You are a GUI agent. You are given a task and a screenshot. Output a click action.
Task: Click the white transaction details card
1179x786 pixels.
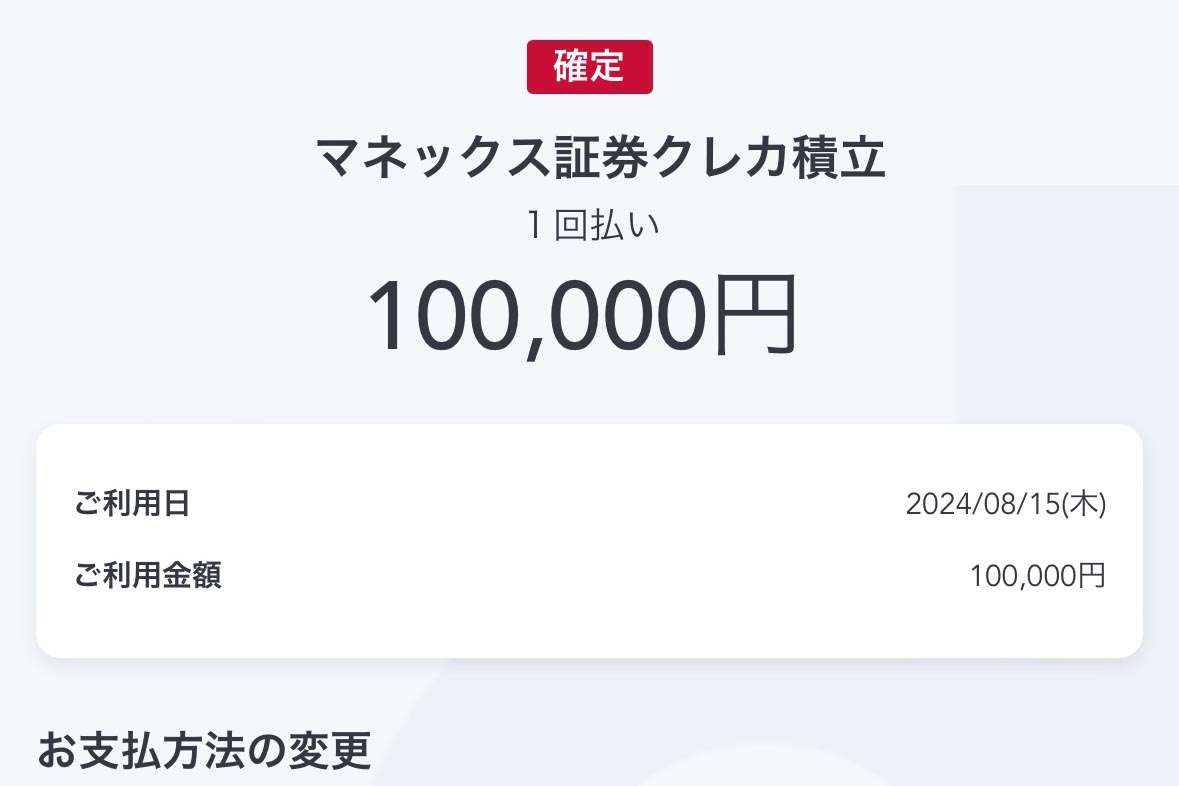(588, 540)
